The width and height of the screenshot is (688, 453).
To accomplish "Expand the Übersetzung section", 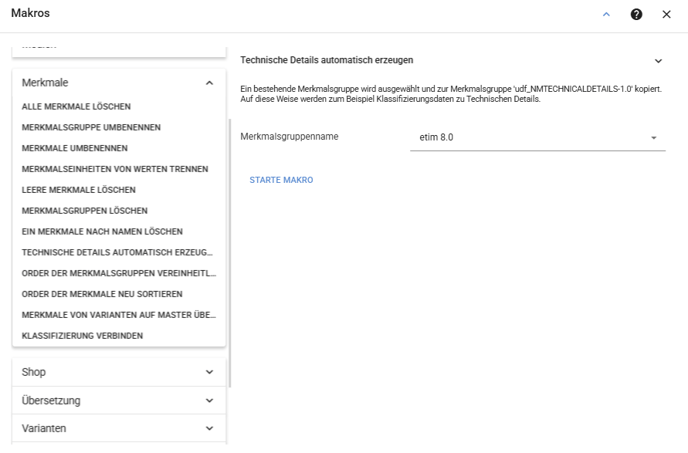I will tap(209, 401).
